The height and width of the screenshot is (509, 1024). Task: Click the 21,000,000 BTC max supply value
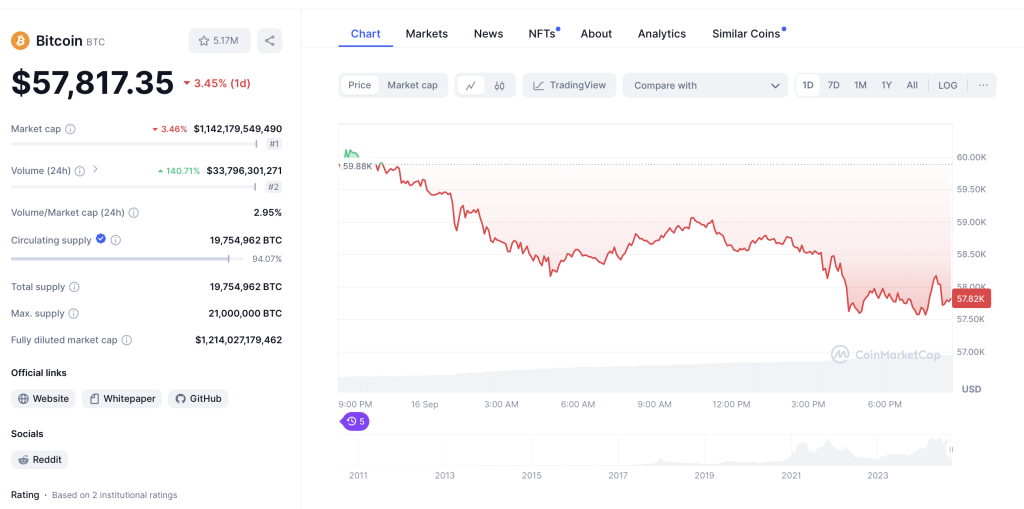[x=245, y=314]
